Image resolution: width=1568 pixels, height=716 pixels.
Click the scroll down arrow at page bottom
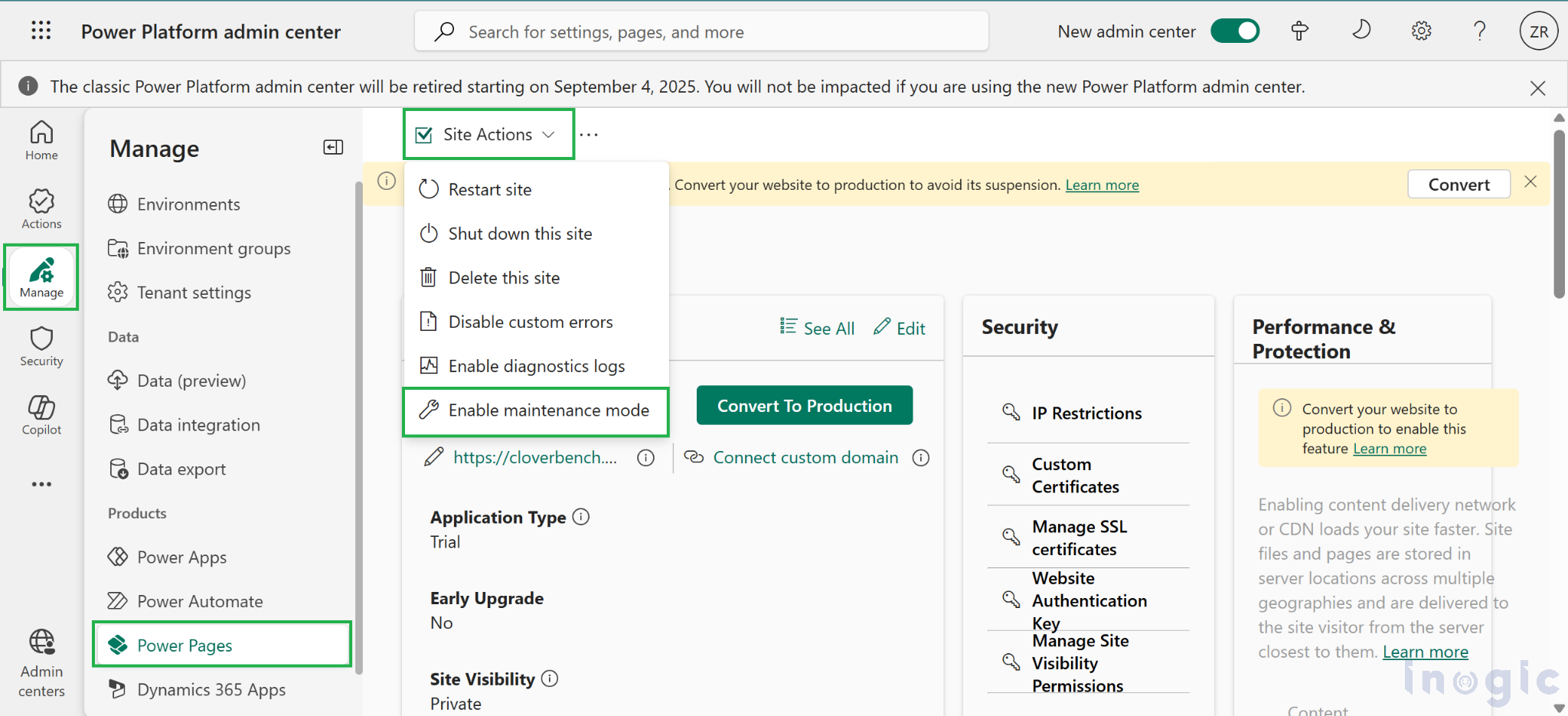(1559, 708)
